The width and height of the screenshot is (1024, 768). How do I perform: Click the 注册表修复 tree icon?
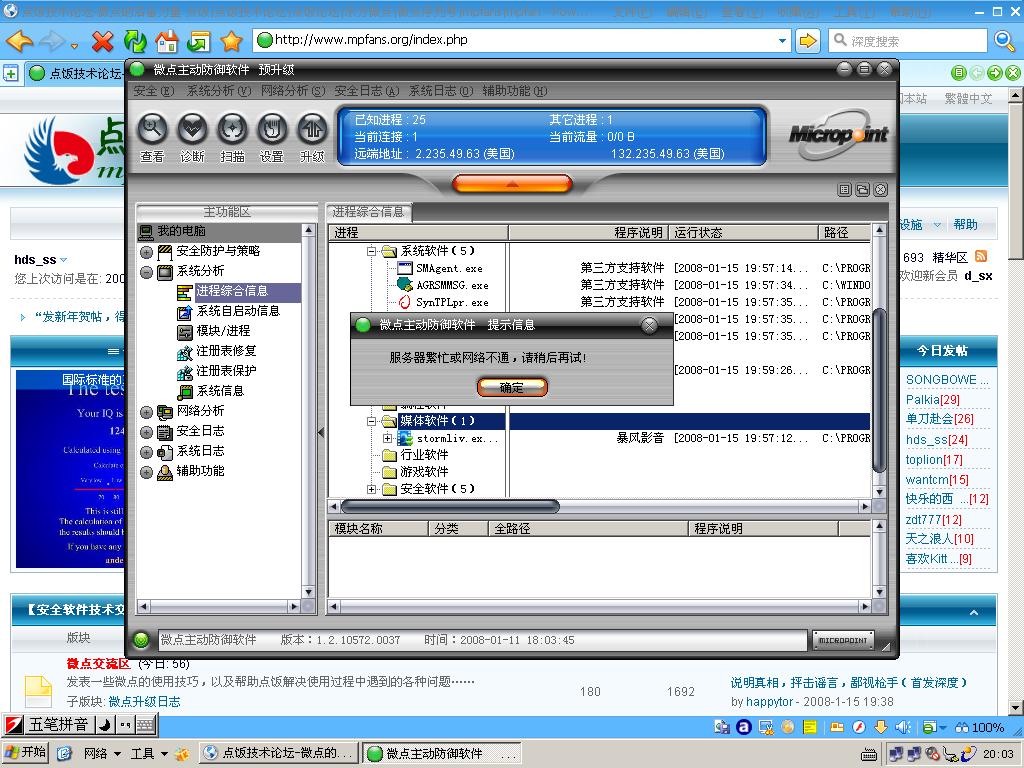tap(185, 352)
